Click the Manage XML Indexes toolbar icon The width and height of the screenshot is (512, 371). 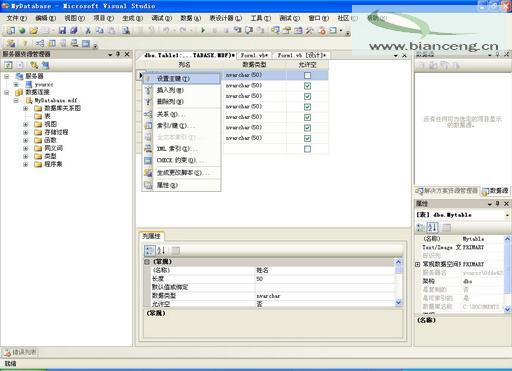pyautogui.click(x=75, y=44)
